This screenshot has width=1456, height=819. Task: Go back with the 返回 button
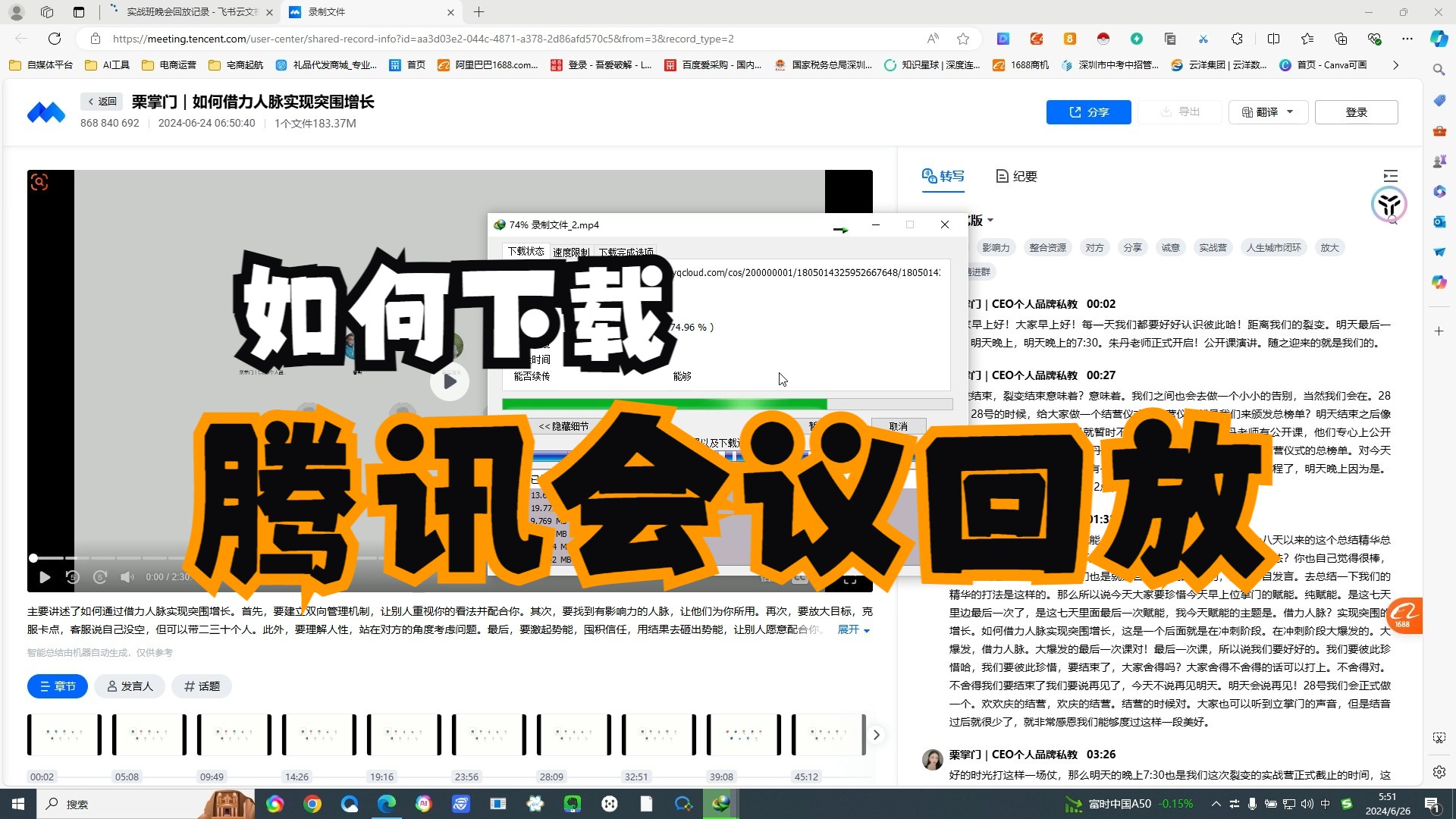(102, 101)
